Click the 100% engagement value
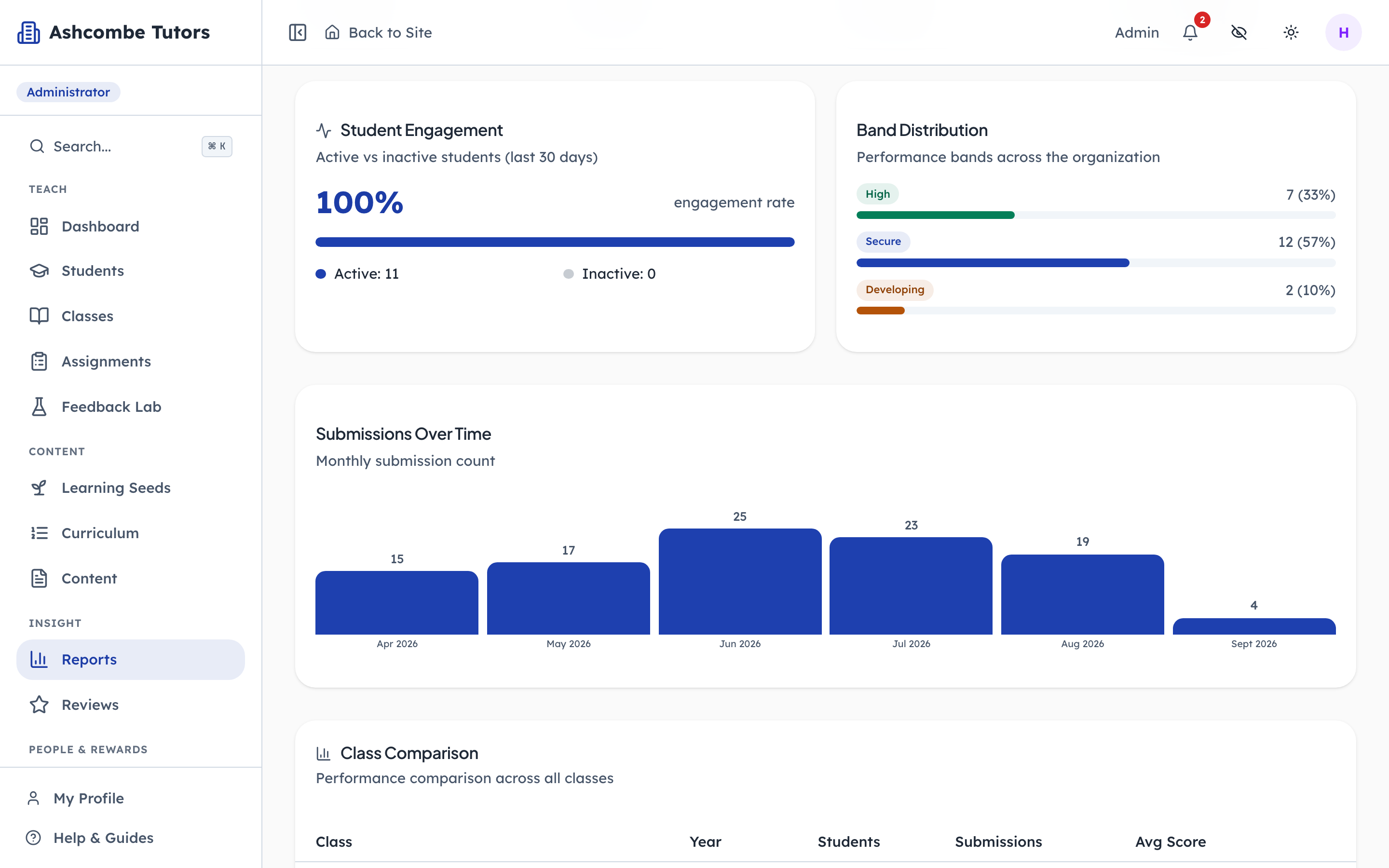This screenshot has height=868, width=1389. pos(359,202)
